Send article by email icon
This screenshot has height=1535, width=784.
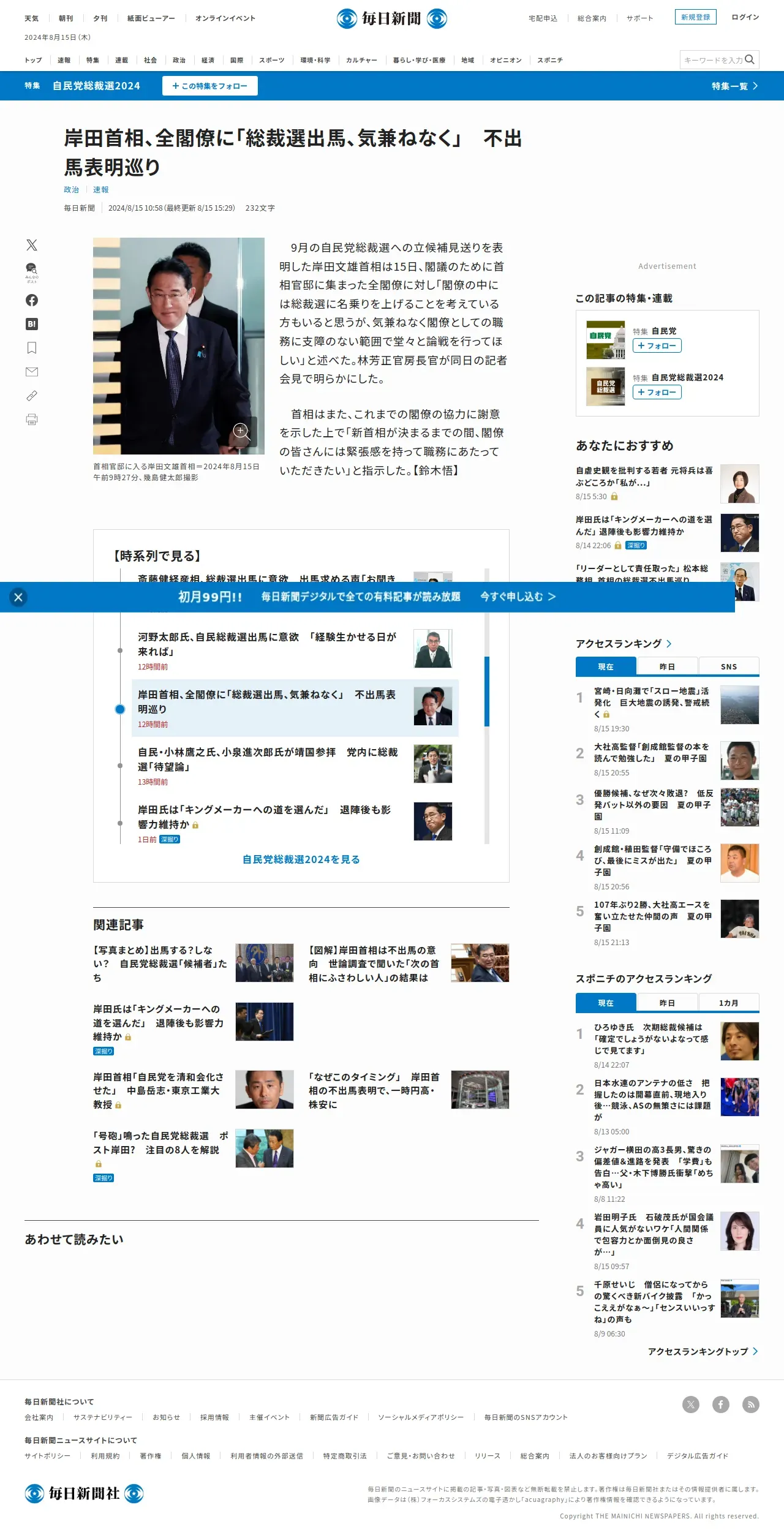(32, 372)
